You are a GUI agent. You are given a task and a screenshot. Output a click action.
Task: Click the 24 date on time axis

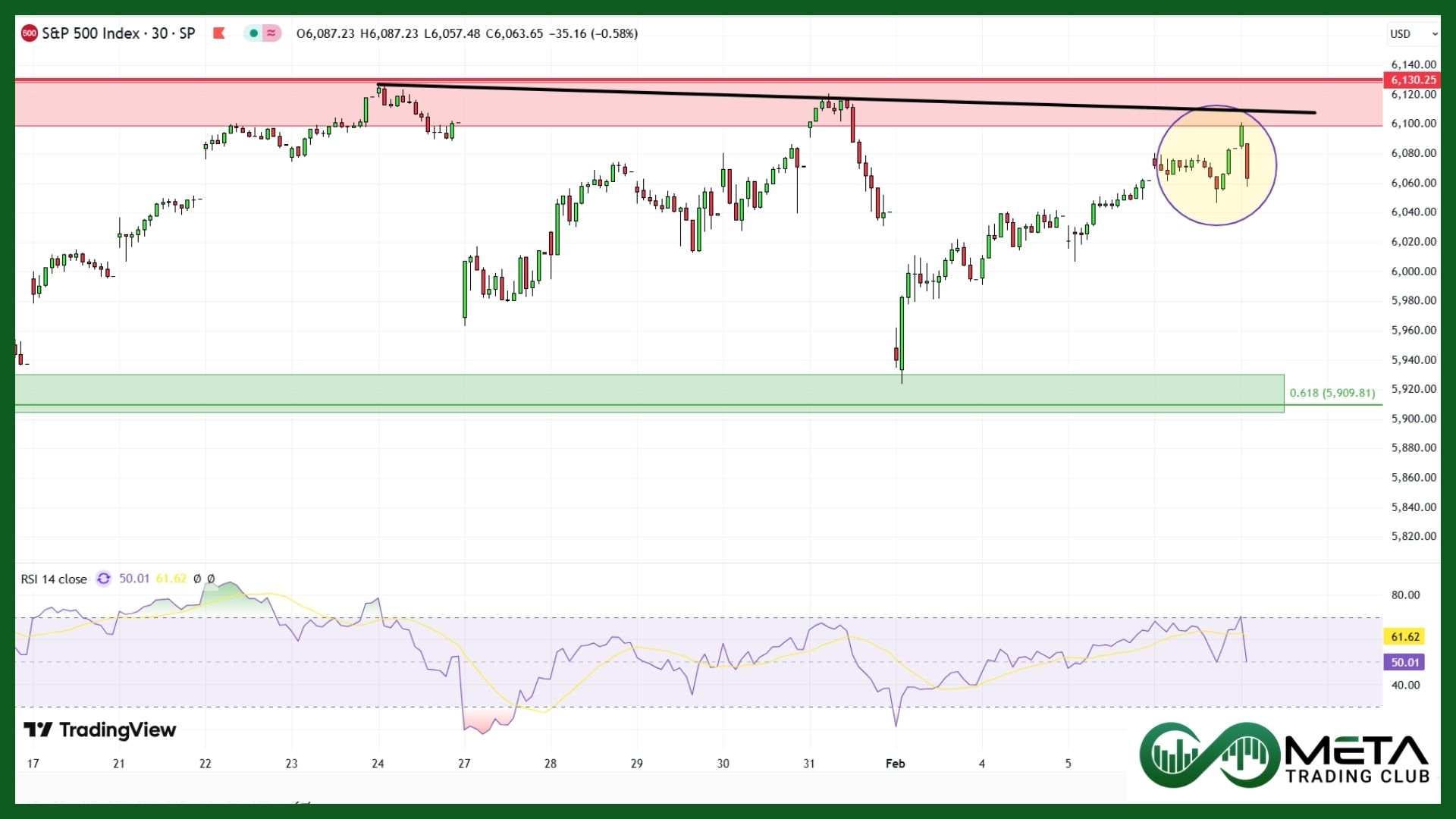[x=378, y=764]
